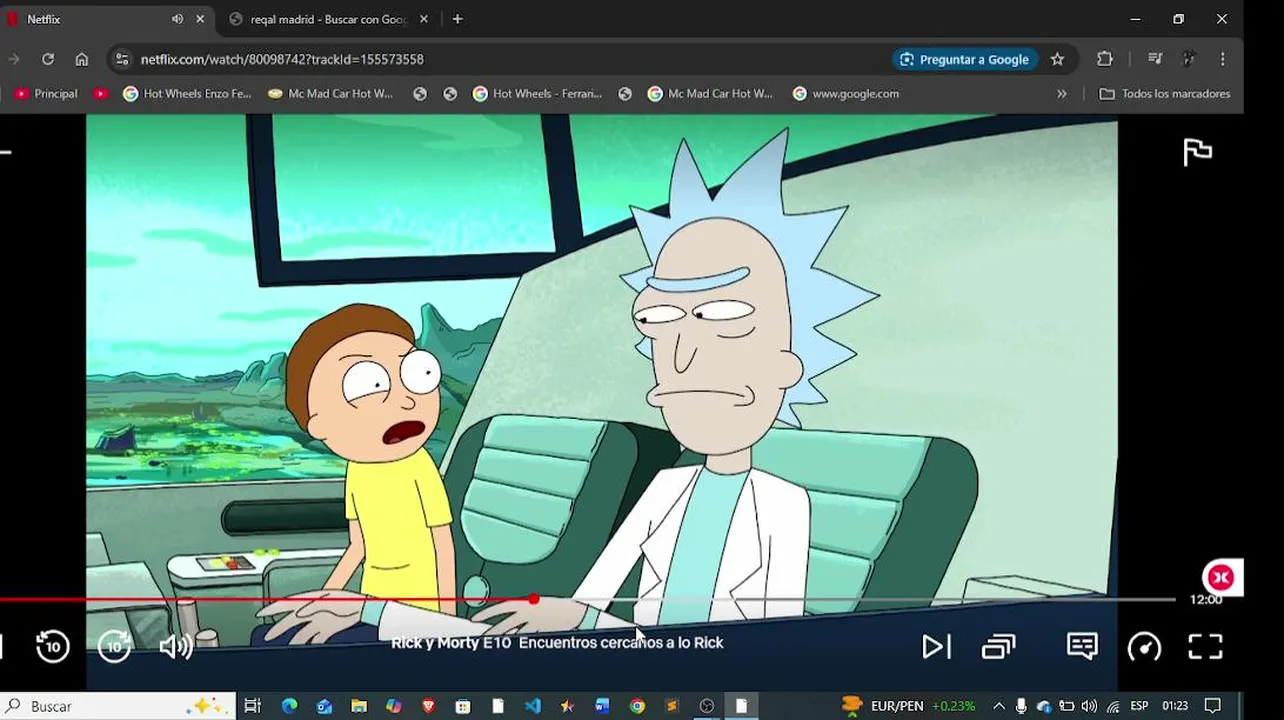Screen dimensions: 1284x720
Task: Open the clock showing 01:23
Action: (1175, 706)
